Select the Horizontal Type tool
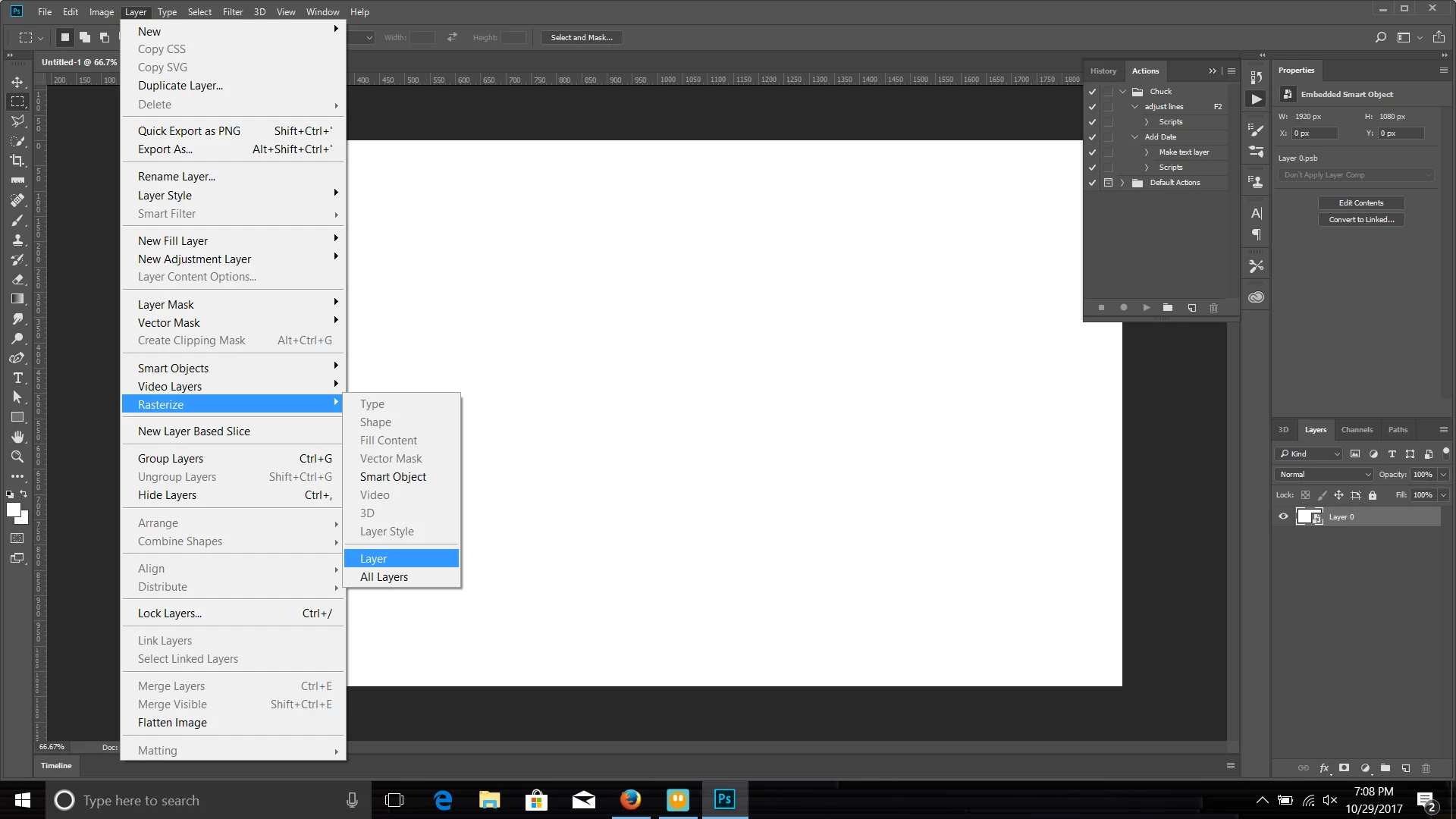This screenshot has width=1456, height=819. point(17,378)
